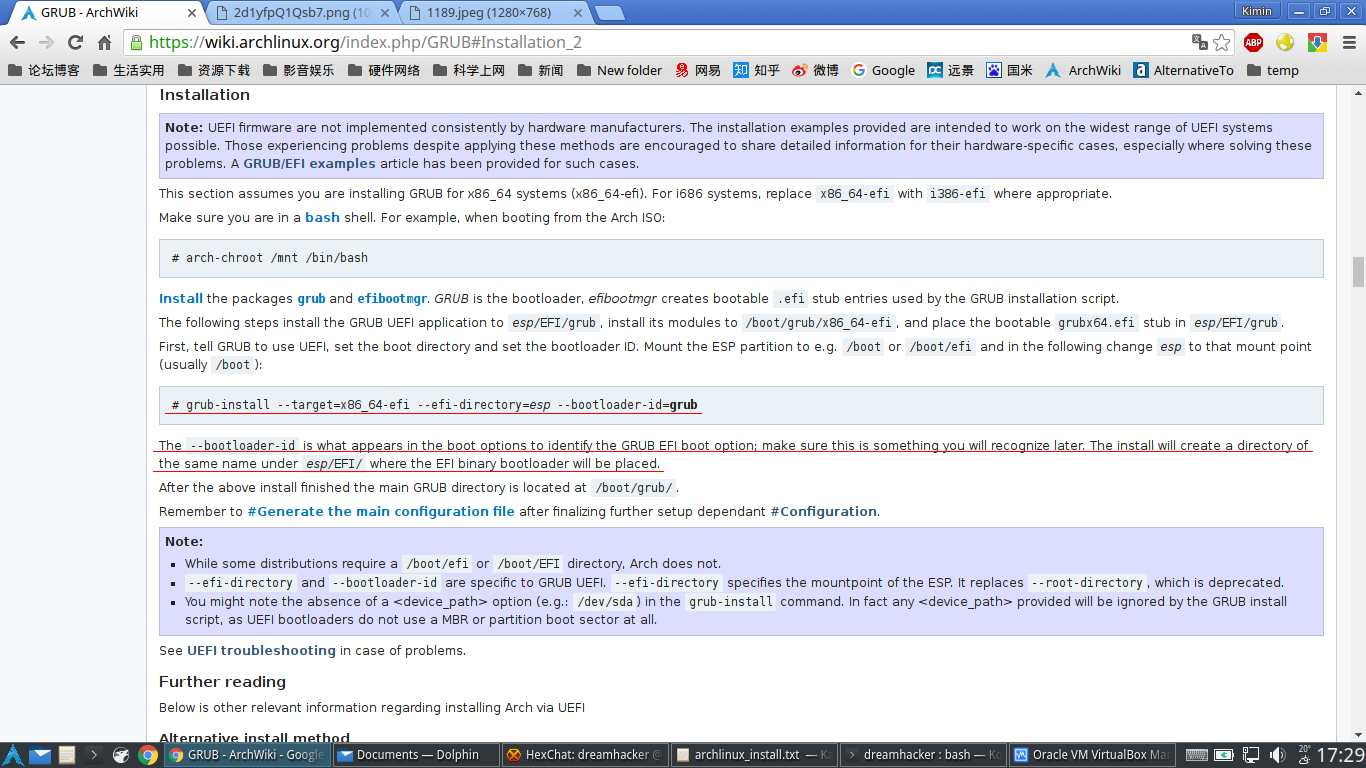
Task: Open the 远景 bookmark
Action: click(951, 70)
